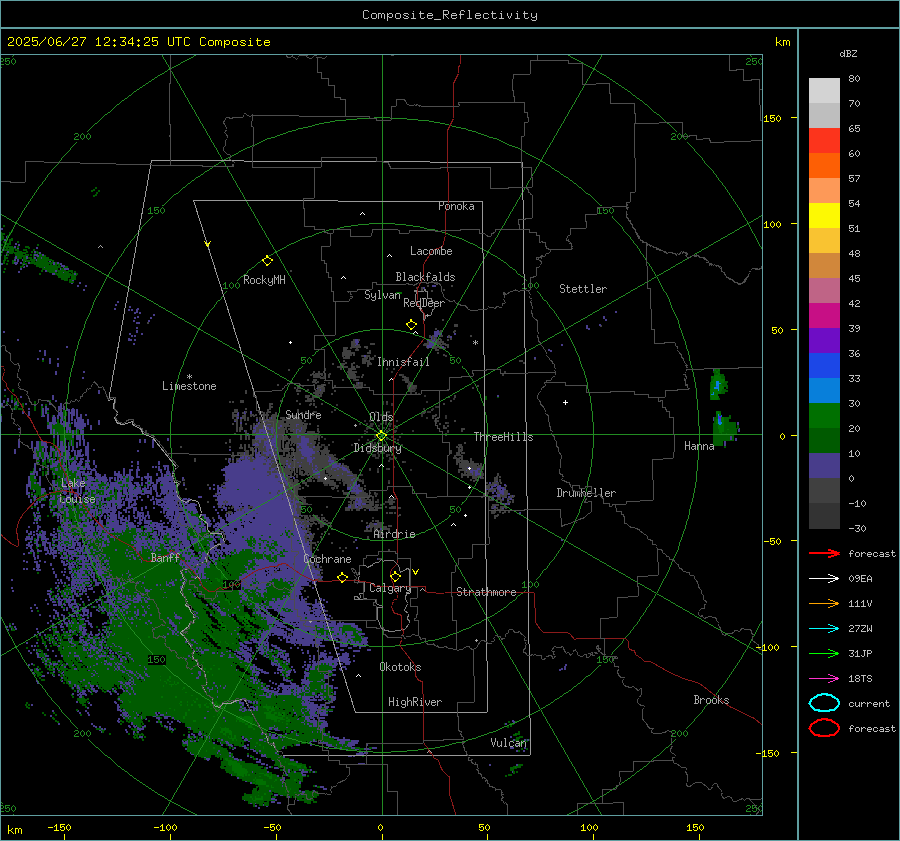Click the green storm cell just above Hanna label

[x=724, y=427]
